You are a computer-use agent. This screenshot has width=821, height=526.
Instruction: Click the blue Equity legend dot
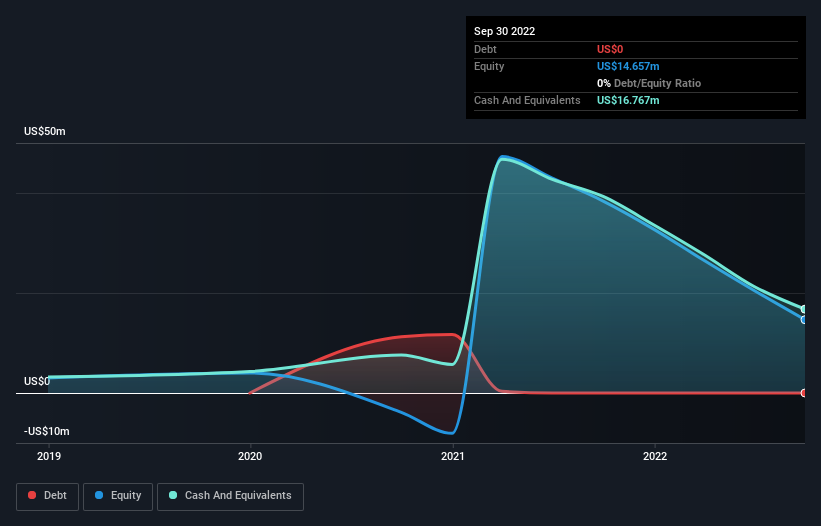point(99,495)
